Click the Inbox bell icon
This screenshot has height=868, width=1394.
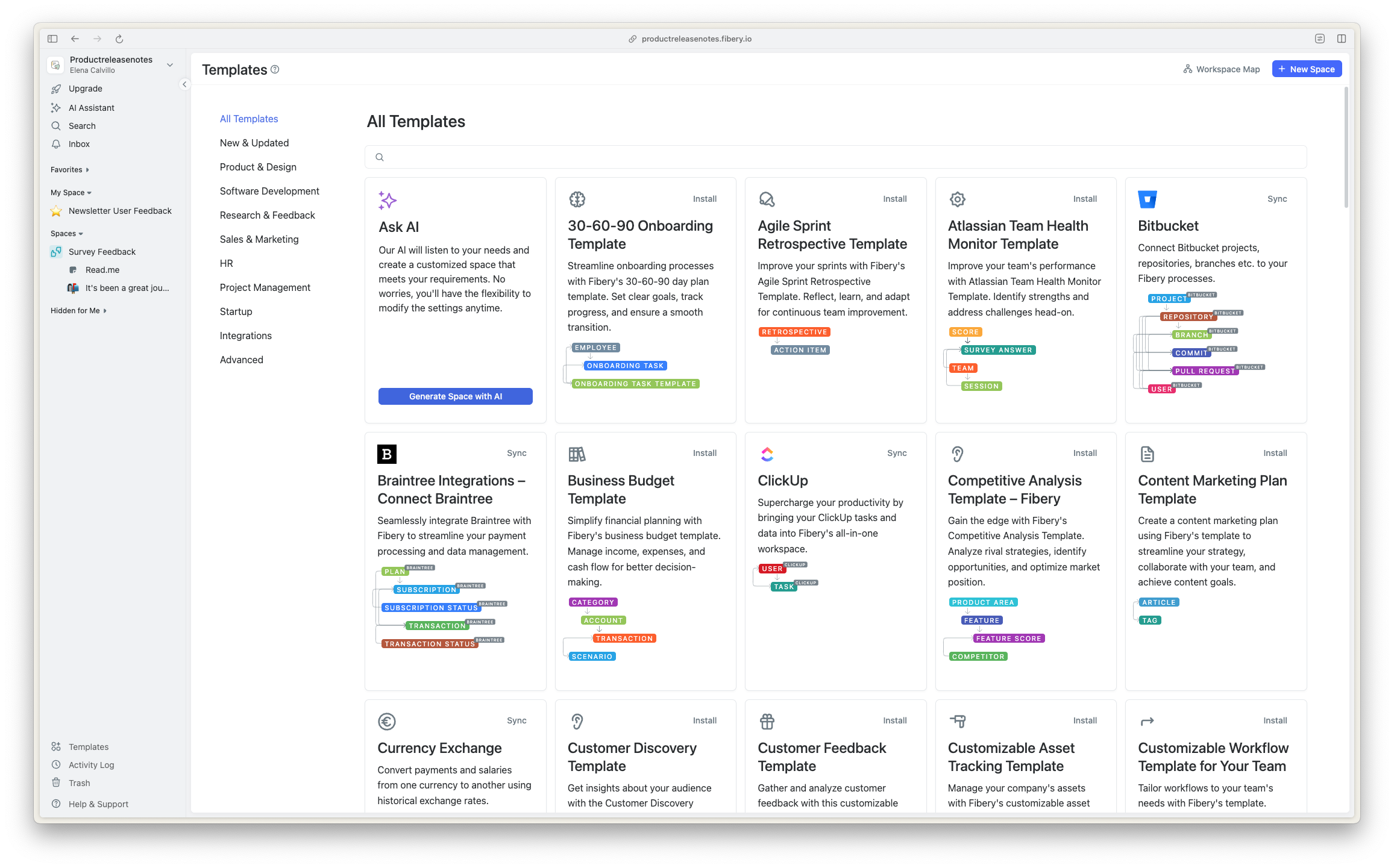pos(56,144)
